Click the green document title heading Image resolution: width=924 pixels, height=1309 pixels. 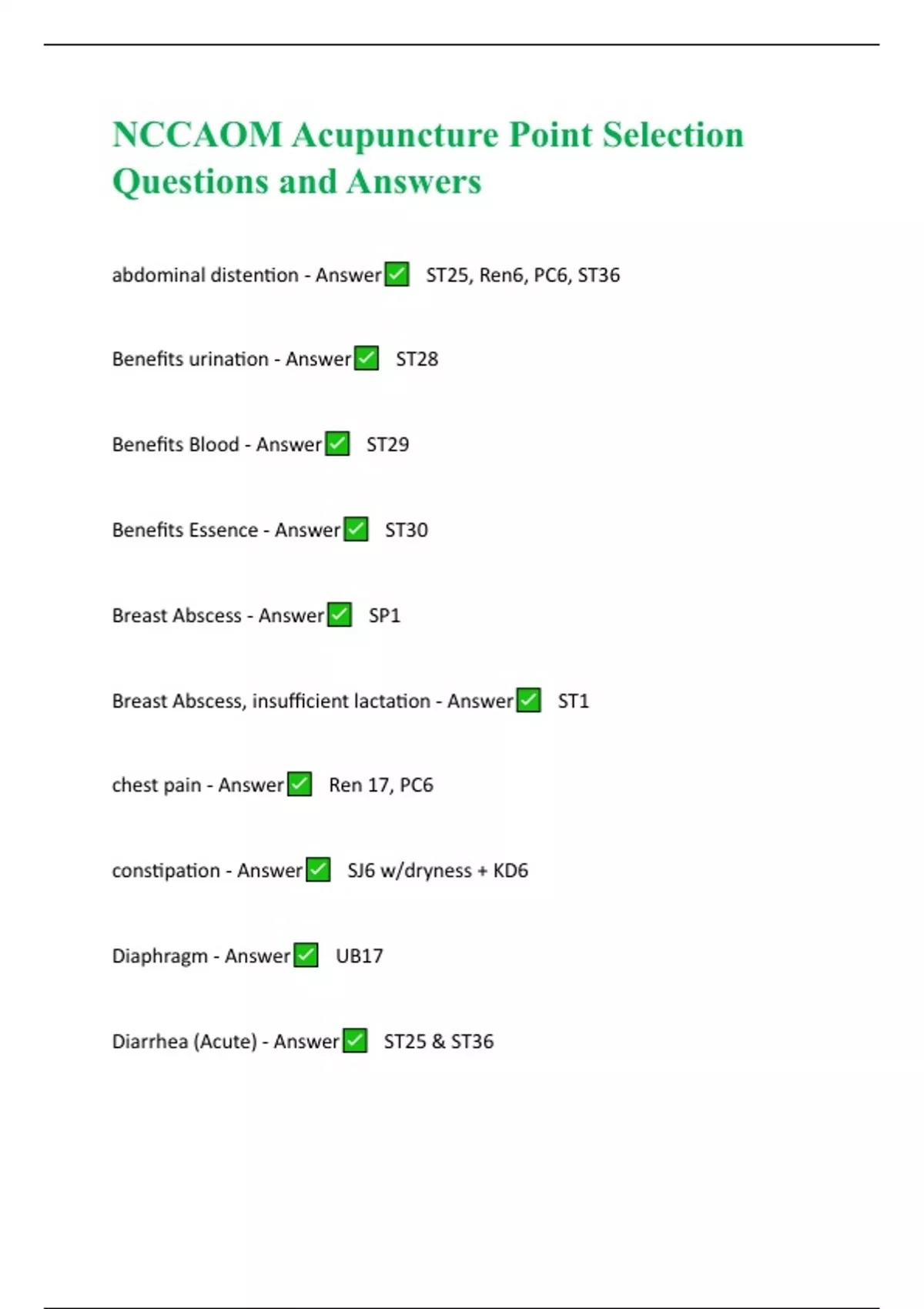pyautogui.click(x=427, y=135)
